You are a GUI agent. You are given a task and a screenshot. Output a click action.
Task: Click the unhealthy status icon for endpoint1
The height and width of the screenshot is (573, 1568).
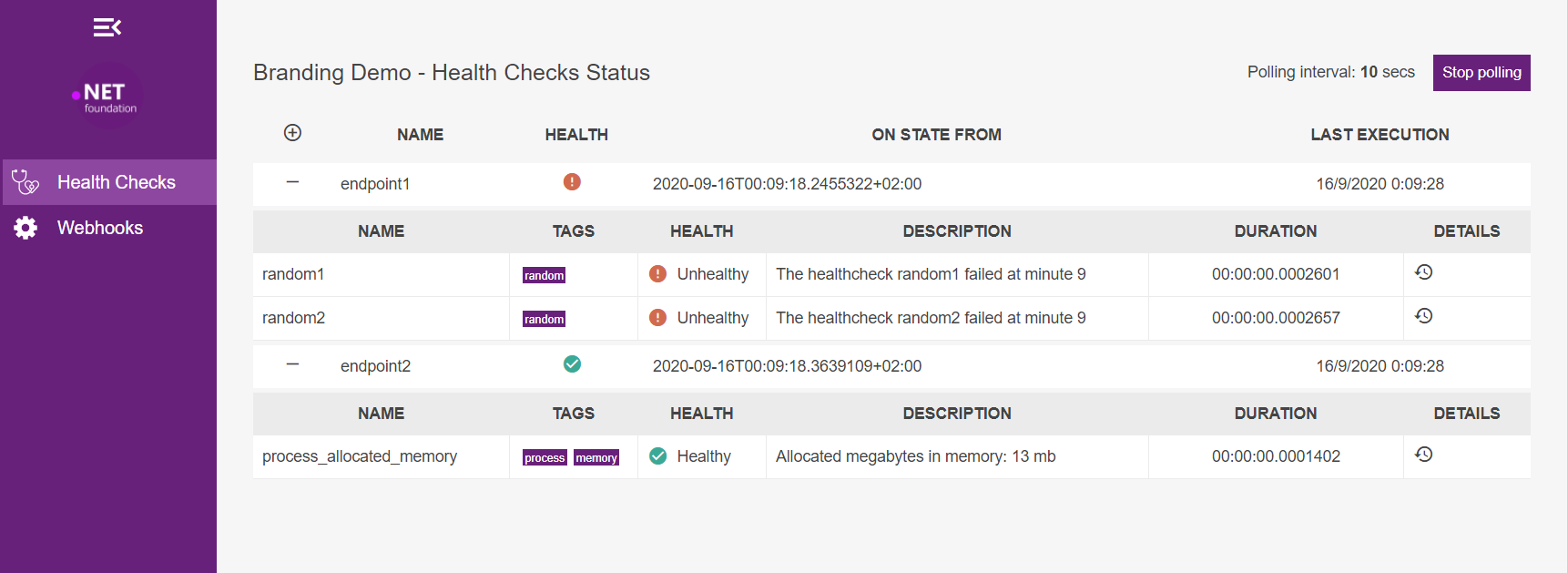(572, 182)
